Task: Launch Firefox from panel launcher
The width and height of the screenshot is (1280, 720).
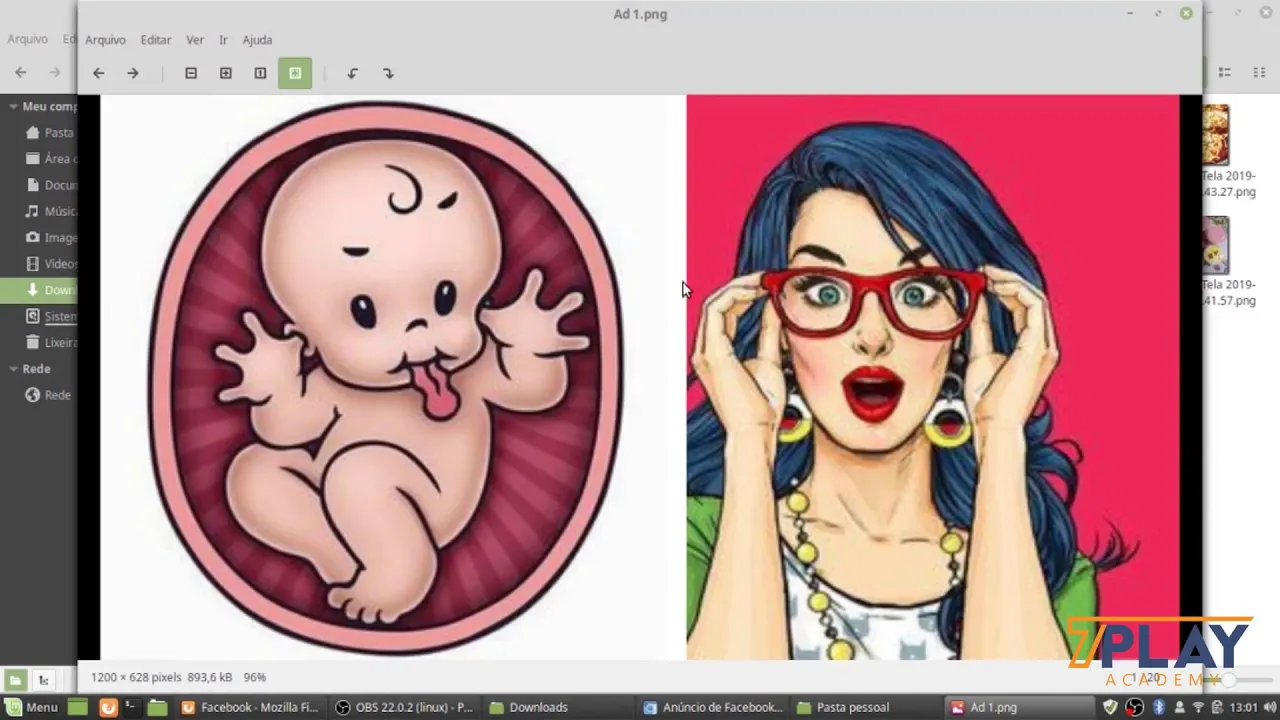Action: tap(108, 707)
